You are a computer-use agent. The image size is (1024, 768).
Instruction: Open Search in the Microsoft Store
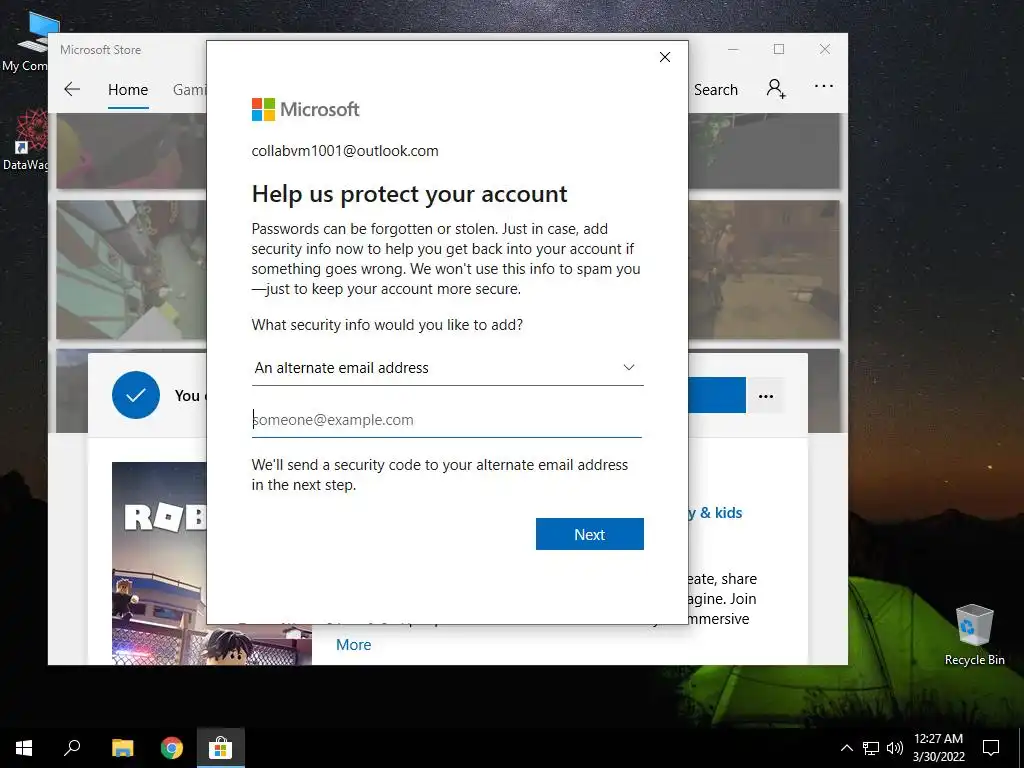[x=716, y=89]
